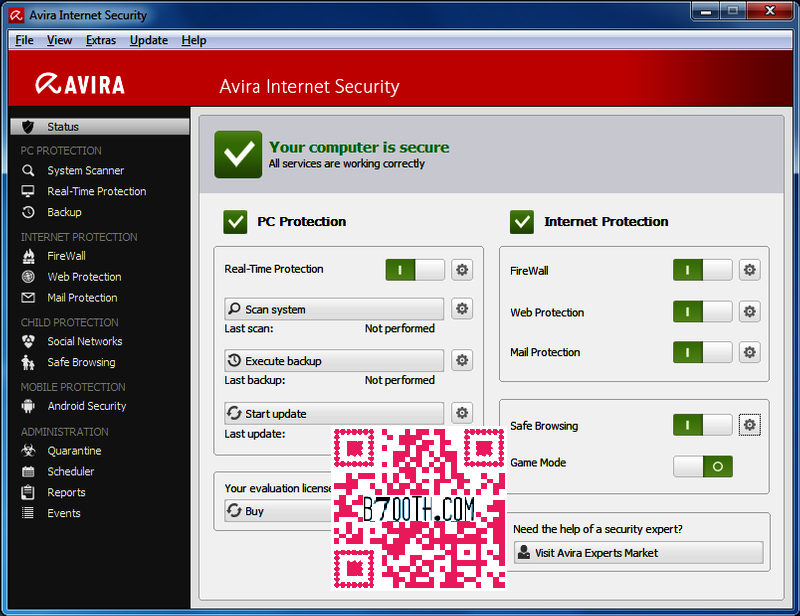Click the large secure status checkmark
Viewport: 800px width, 616px height.
click(x=238, y=155)
